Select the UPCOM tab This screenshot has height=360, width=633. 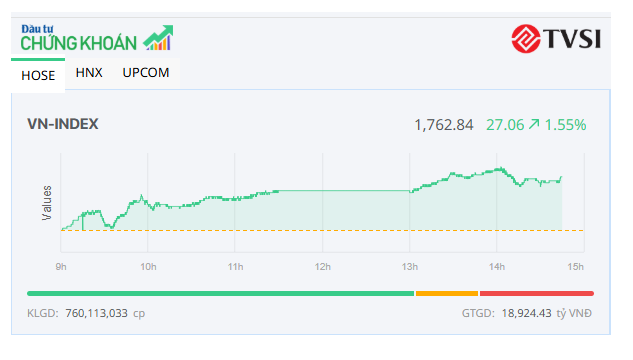146,73
